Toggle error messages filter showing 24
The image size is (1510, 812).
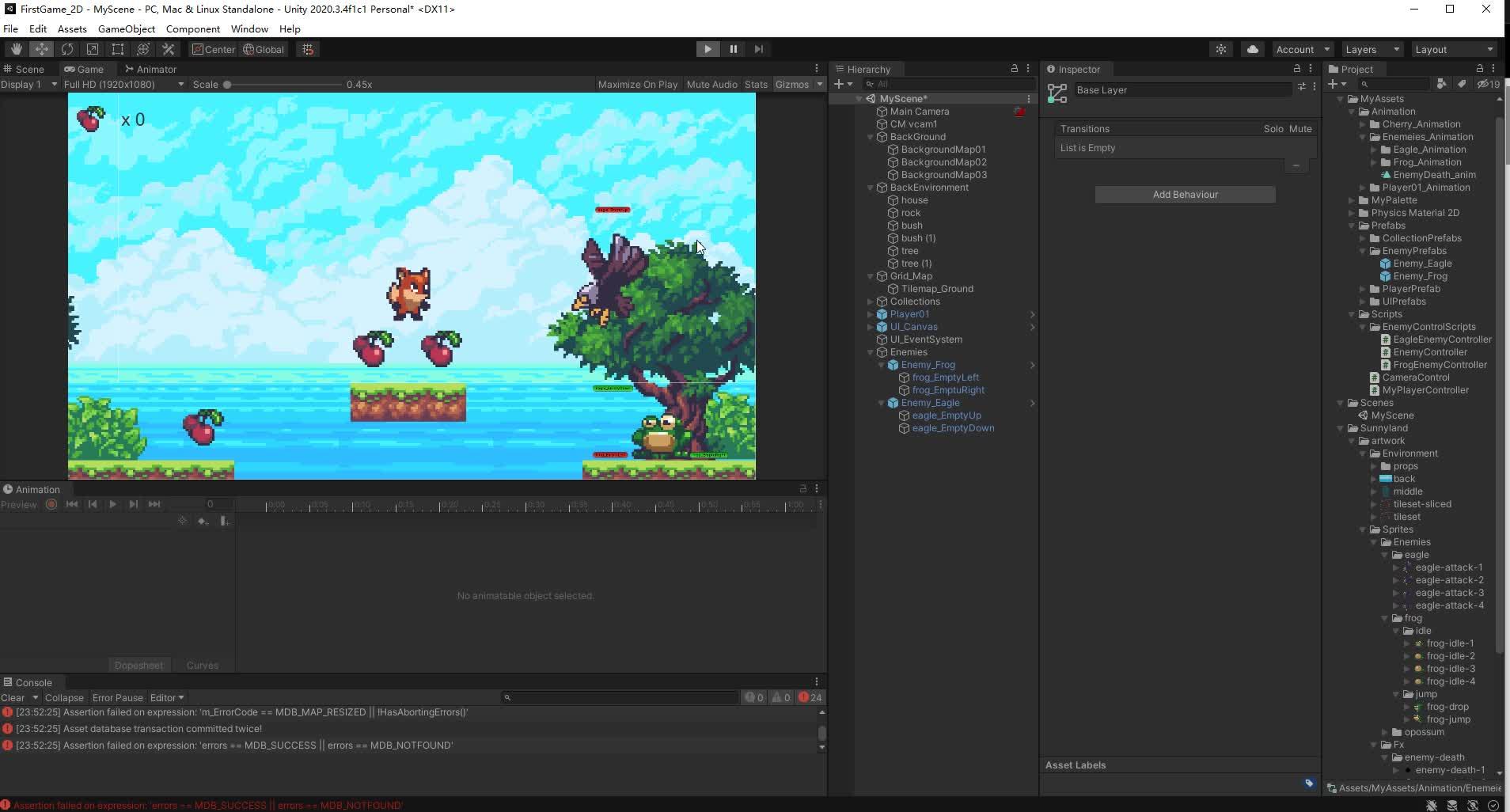(x=810, y=697)
